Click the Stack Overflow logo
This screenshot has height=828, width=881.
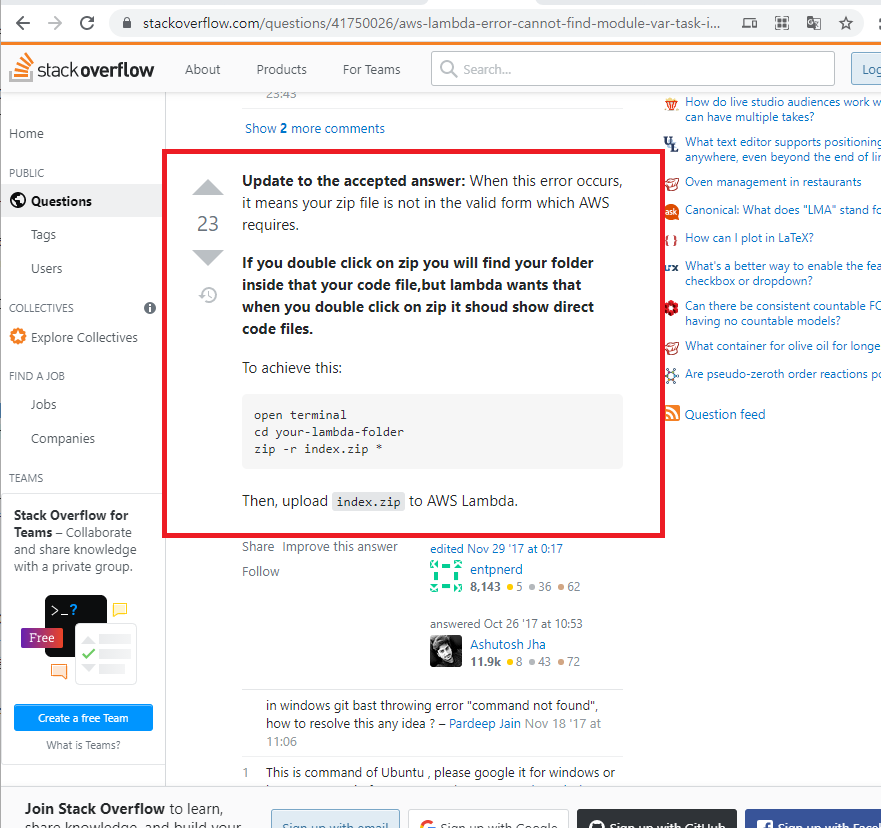[82, 69]
